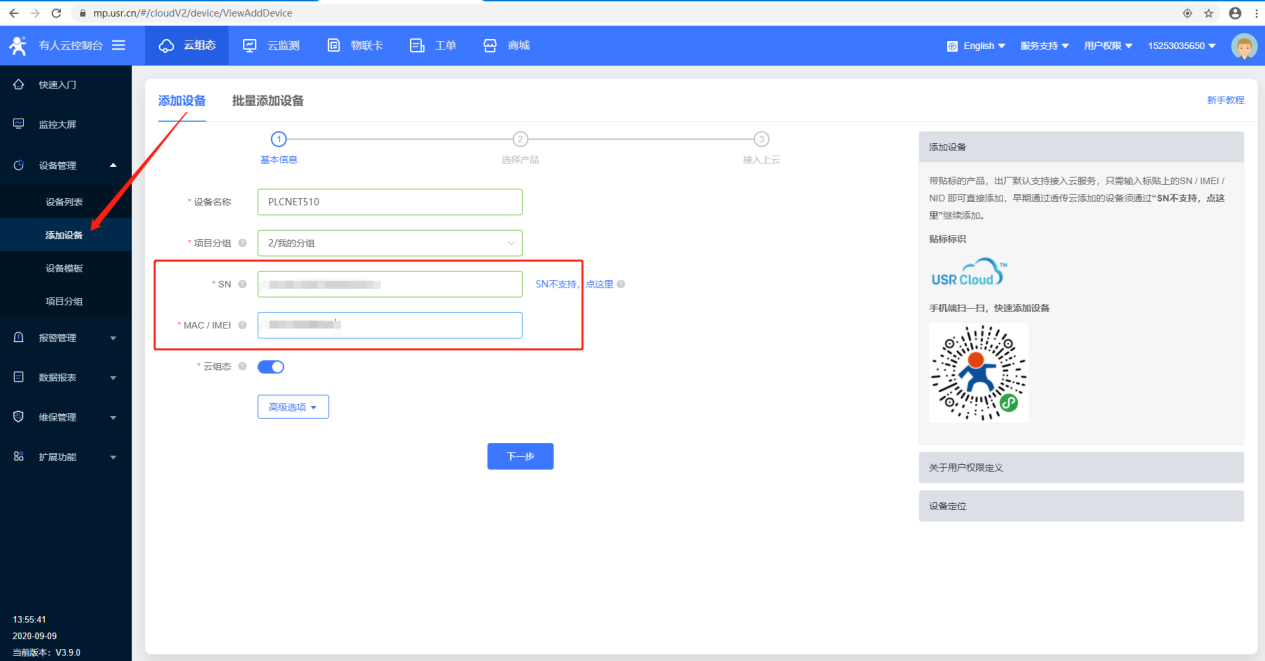
Task: Click the 下一步 button
Action: click(x=520, y=456)
